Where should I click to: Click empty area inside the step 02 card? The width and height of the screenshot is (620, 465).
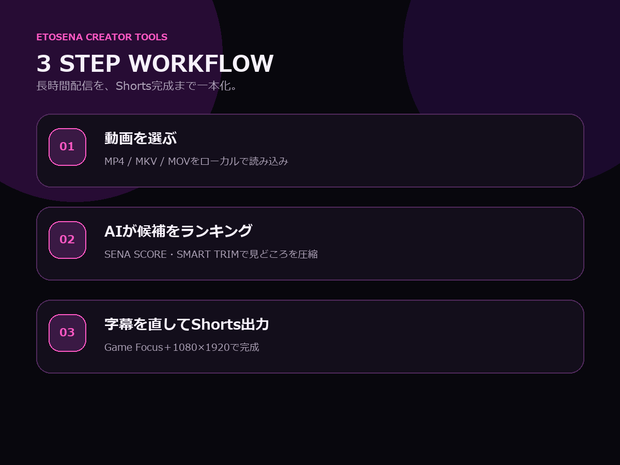point(435,244)
